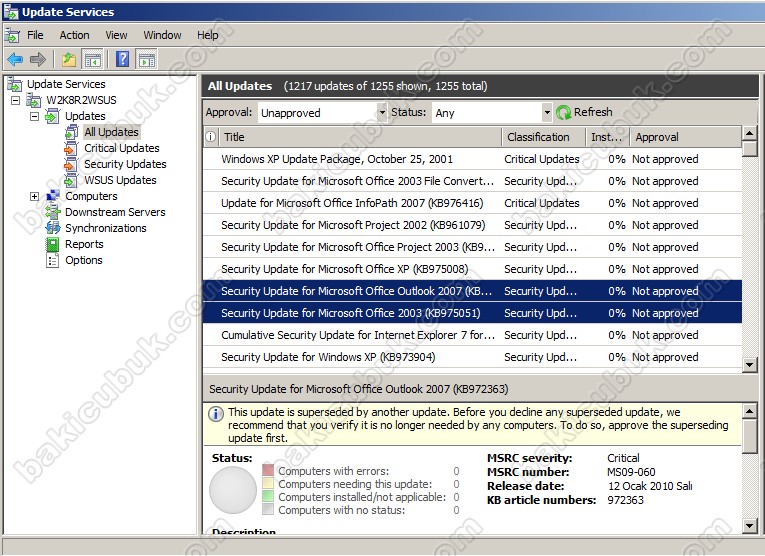Viewport: 765px width, 556px height.
Task: Select Security Updates label in the tree
Action: 125,164
